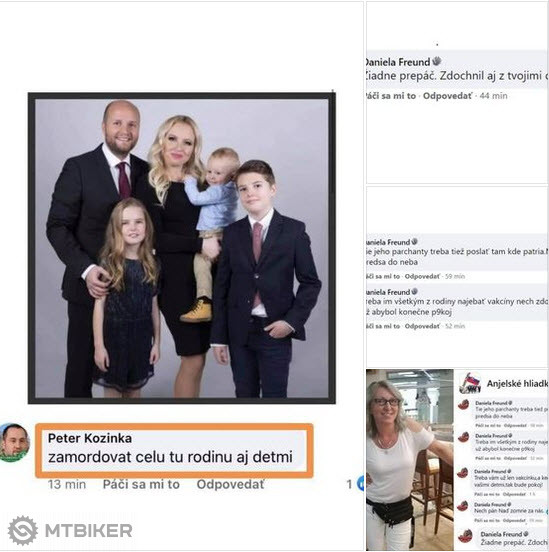Click the badge icon next to the 59 min Daniela Freund

[414, 242]
